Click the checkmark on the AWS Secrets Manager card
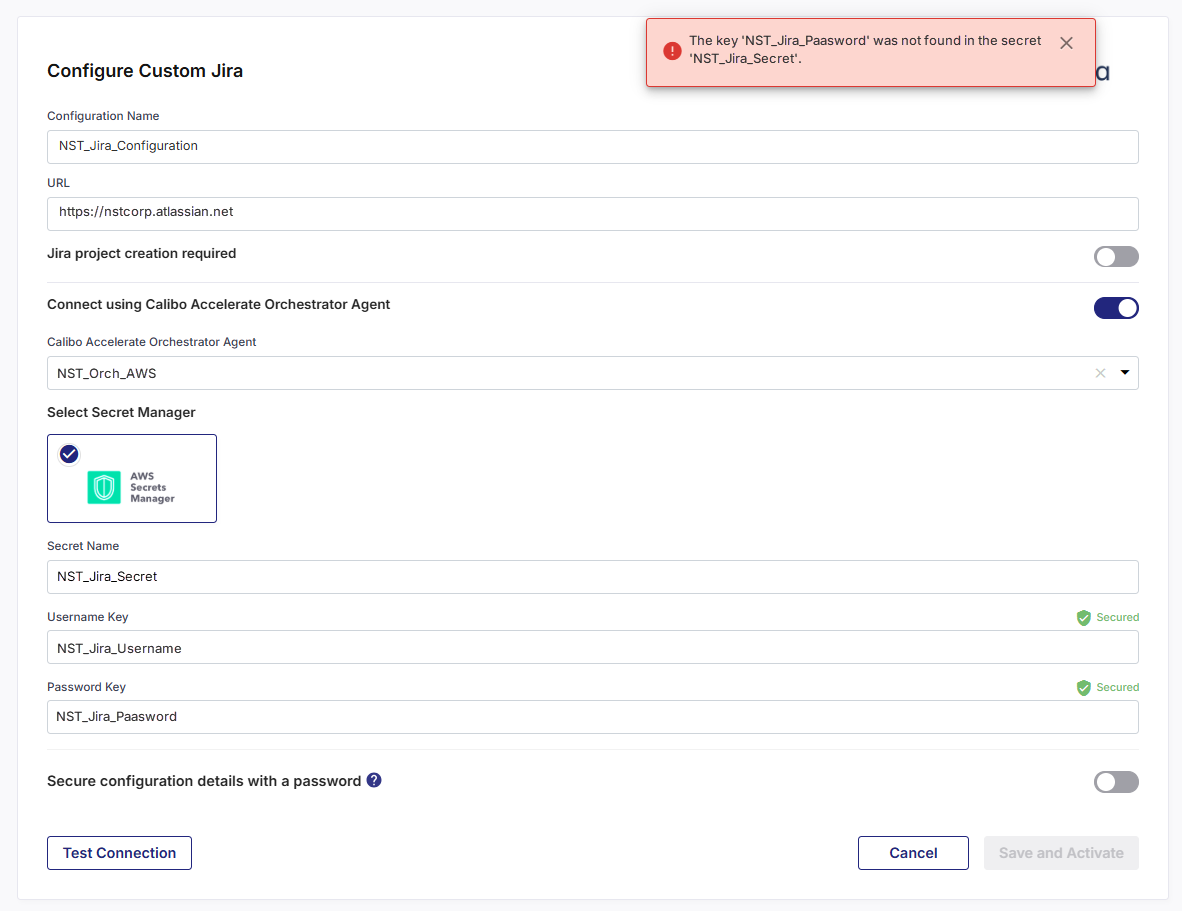The image size is (1182, 911). coord(68,453)
